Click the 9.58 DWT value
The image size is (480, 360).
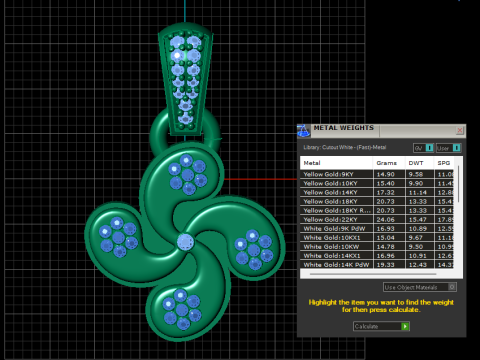click(416, 174)
